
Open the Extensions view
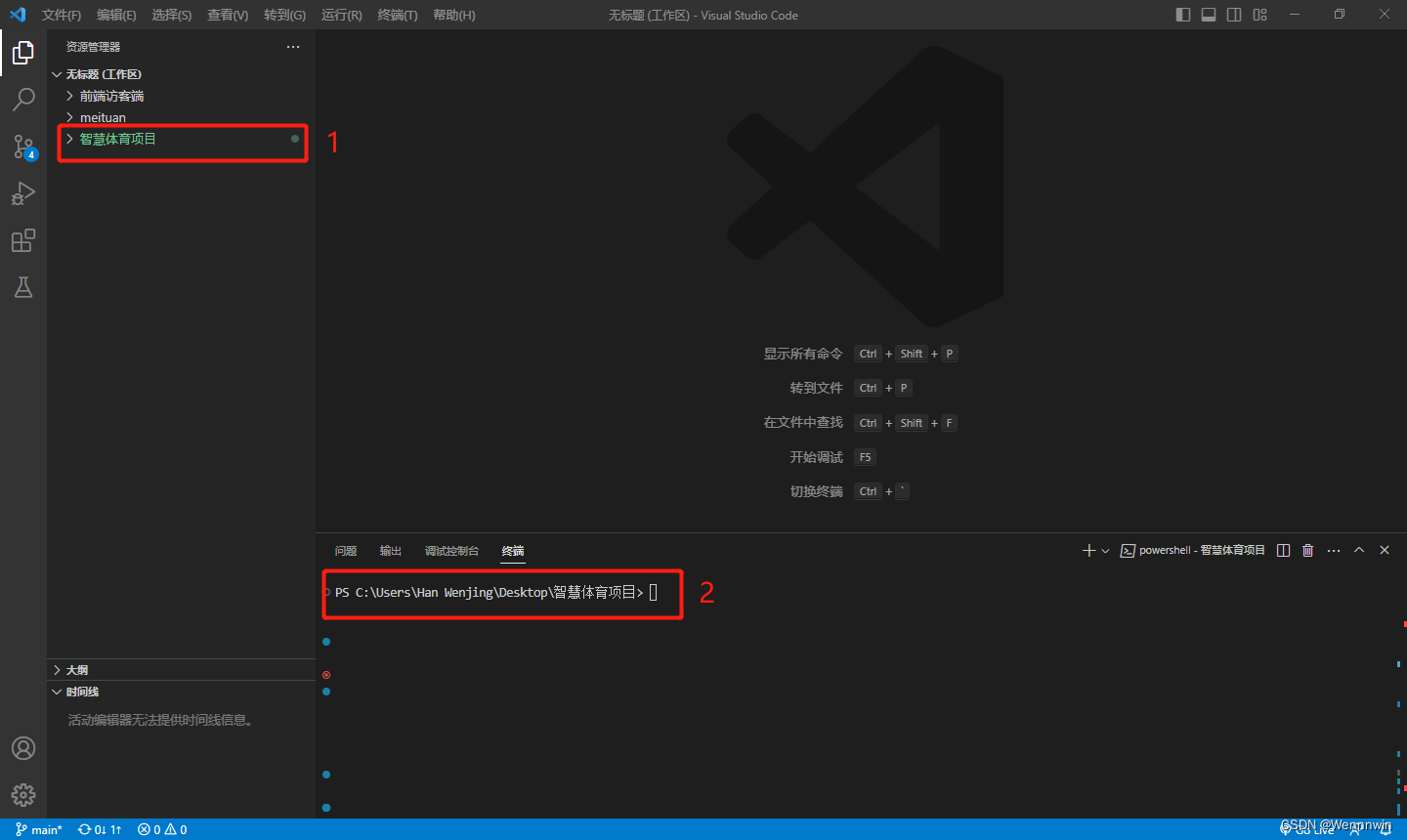pos(23,240)
